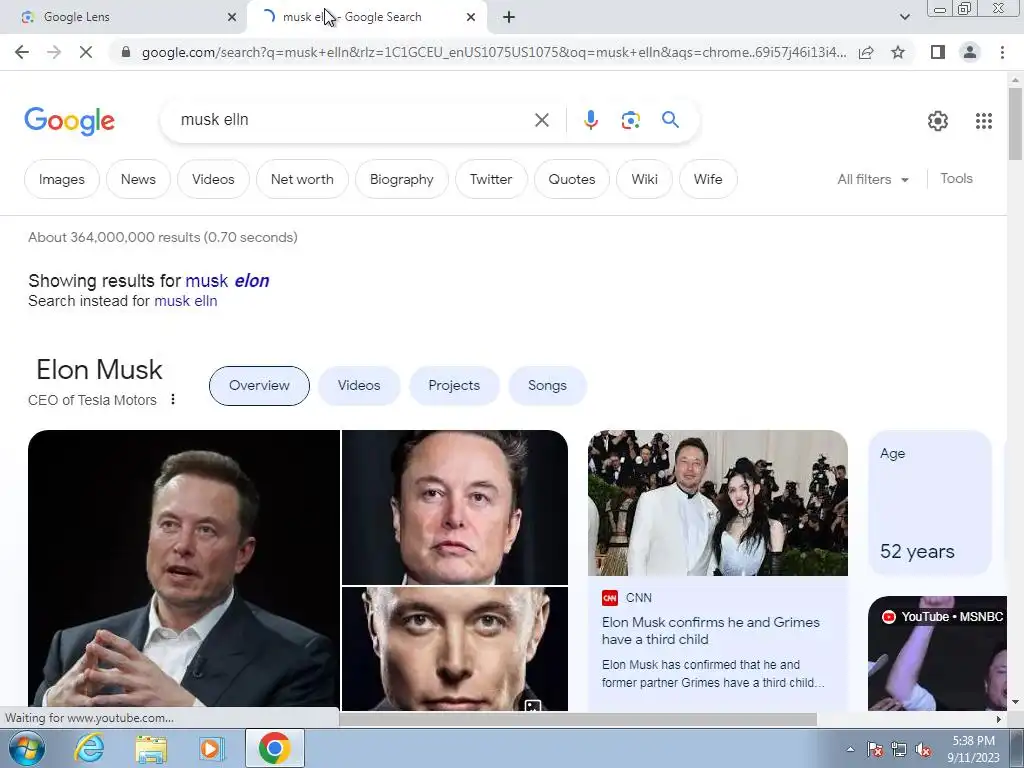Select Overview in knowledge panel
This screenshot has height=768, width=1024.
point(259,385)
